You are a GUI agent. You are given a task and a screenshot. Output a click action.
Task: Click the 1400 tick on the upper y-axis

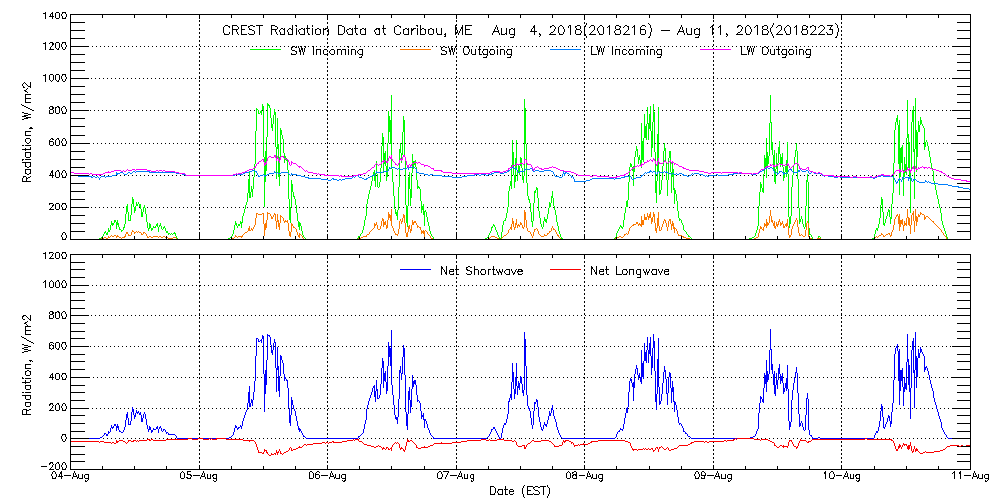[x=54, y=17]
